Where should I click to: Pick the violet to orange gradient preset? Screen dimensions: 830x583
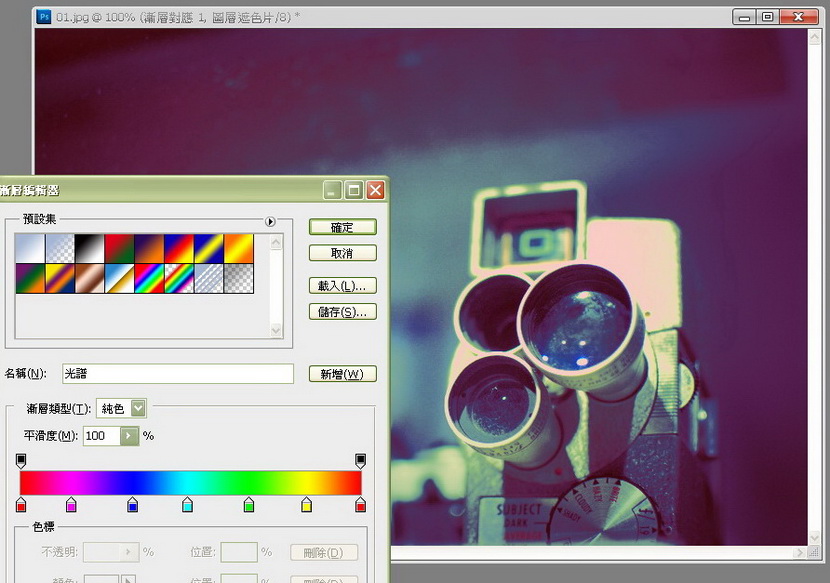[x=150, y=249]
